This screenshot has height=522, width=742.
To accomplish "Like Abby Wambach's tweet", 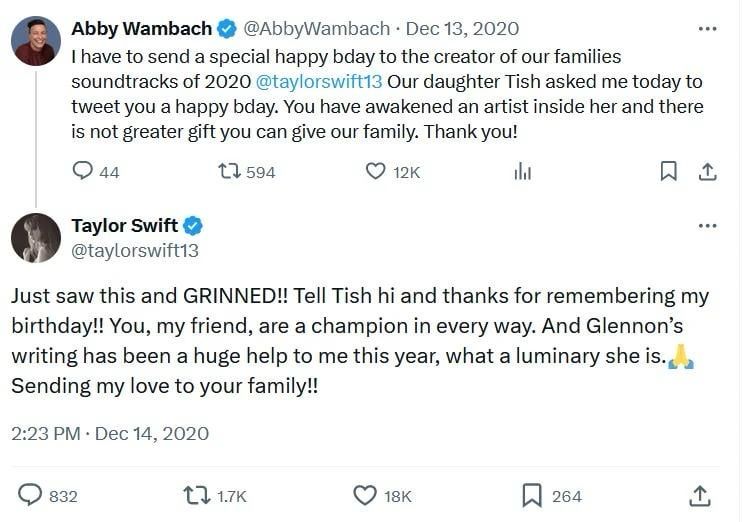I will pyautogui.click(x=375, y=172).
